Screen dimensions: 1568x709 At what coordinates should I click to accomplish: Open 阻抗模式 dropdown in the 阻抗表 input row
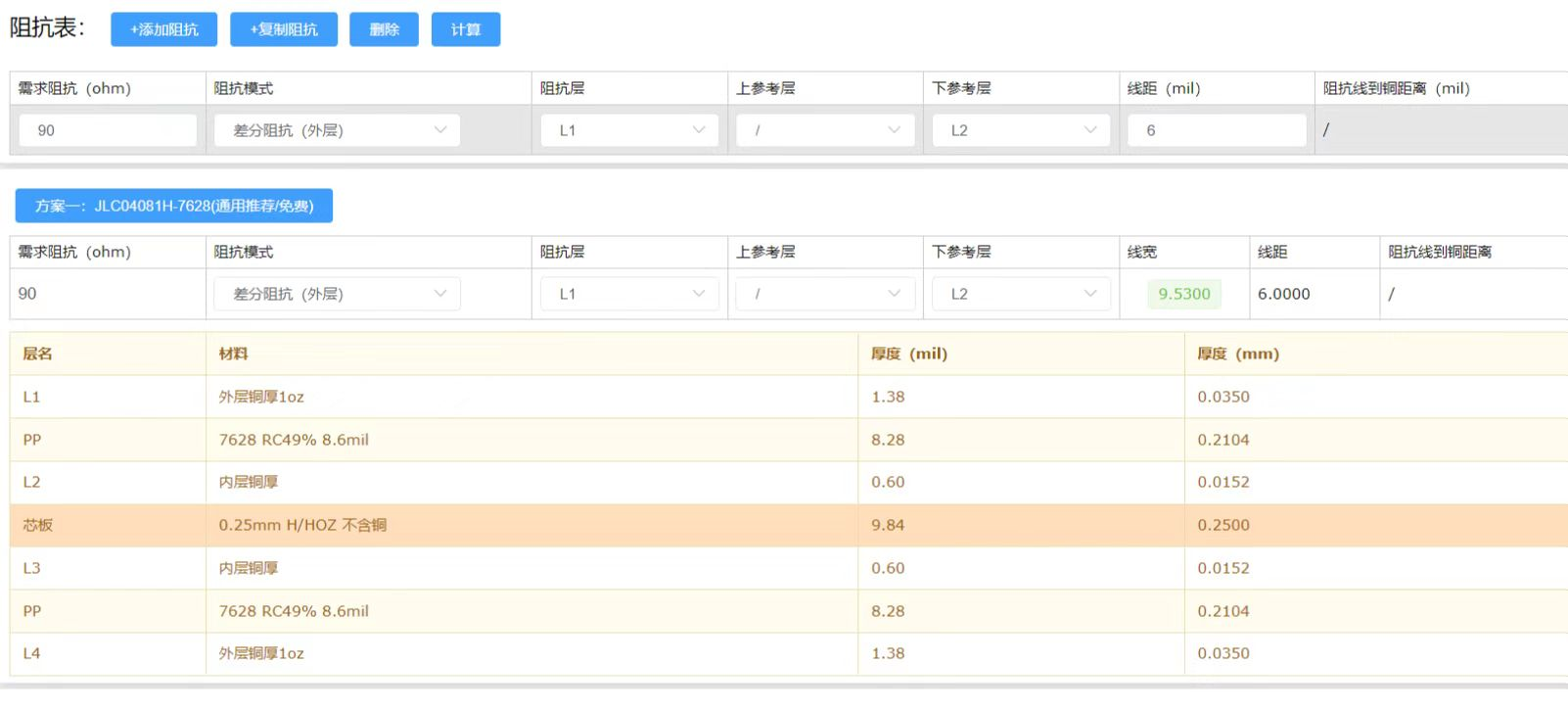pyautogui.click(x=337, y=130)
